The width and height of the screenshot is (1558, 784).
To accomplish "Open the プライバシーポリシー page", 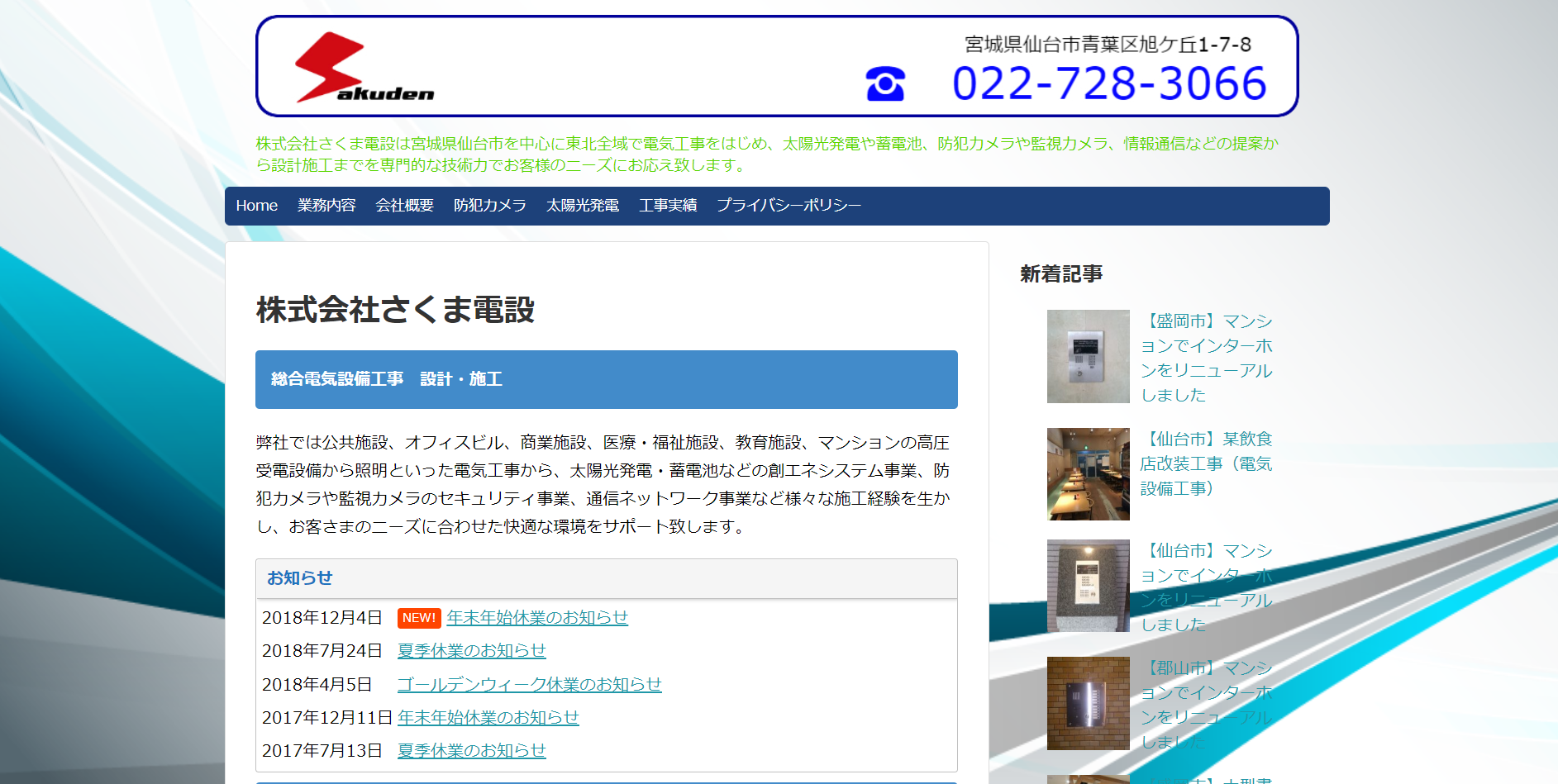I will tap(789, 205).
